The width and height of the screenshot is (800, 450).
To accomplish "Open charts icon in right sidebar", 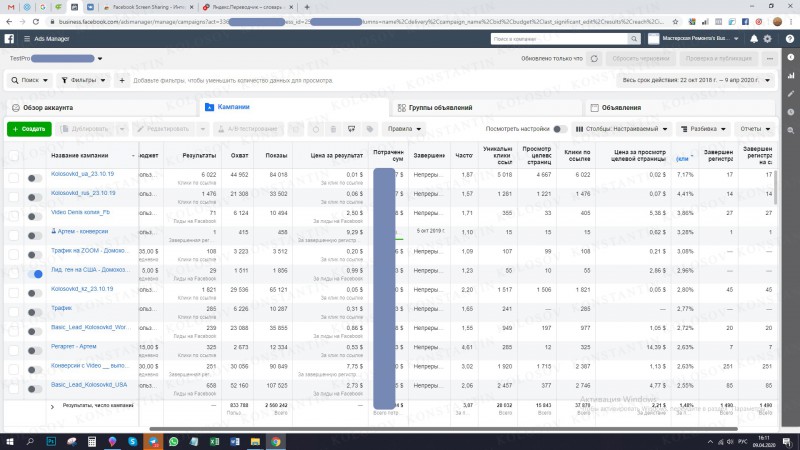I will tap(791, 76).
